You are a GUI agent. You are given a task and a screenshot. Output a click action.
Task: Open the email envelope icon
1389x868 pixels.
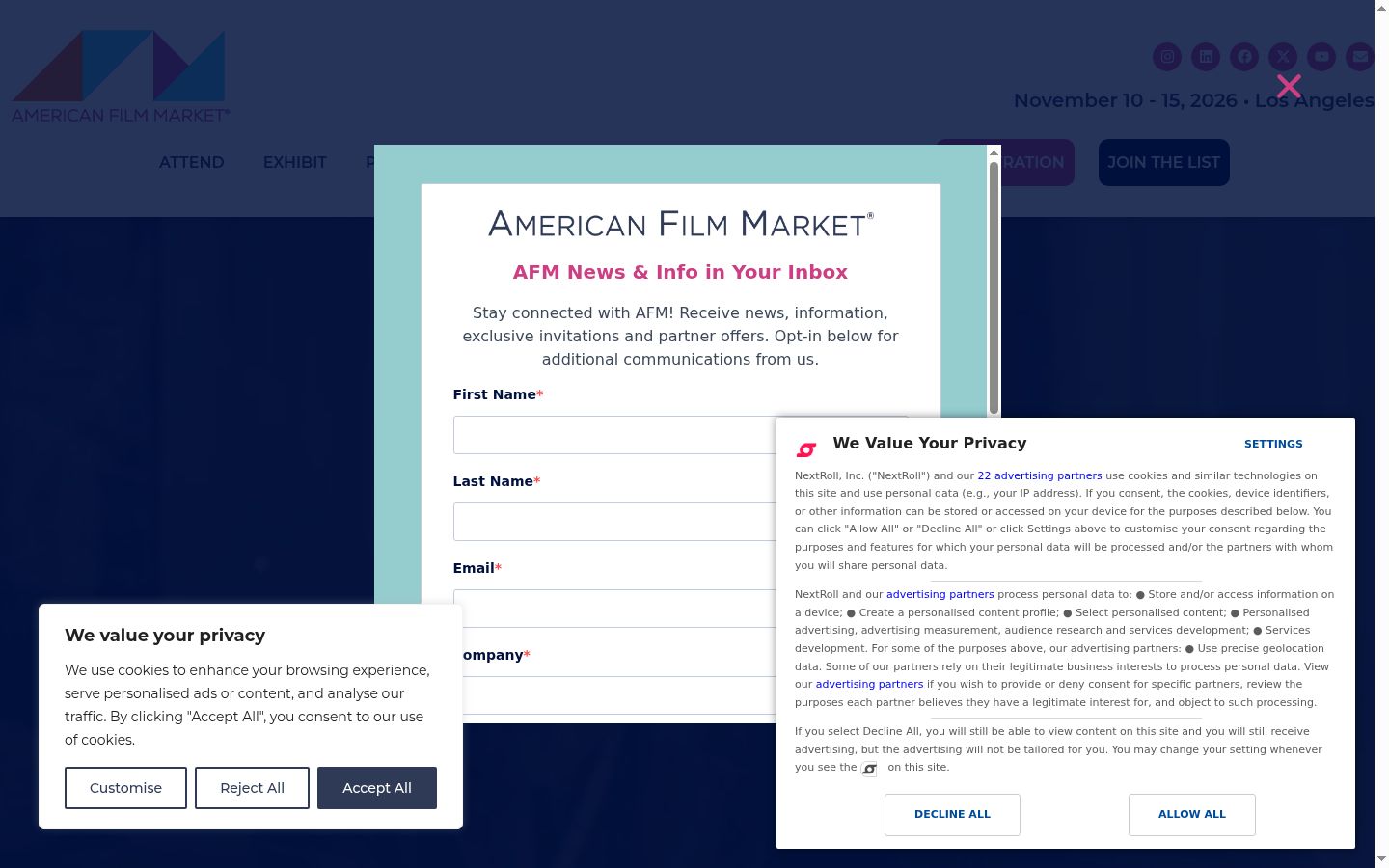1360,57
